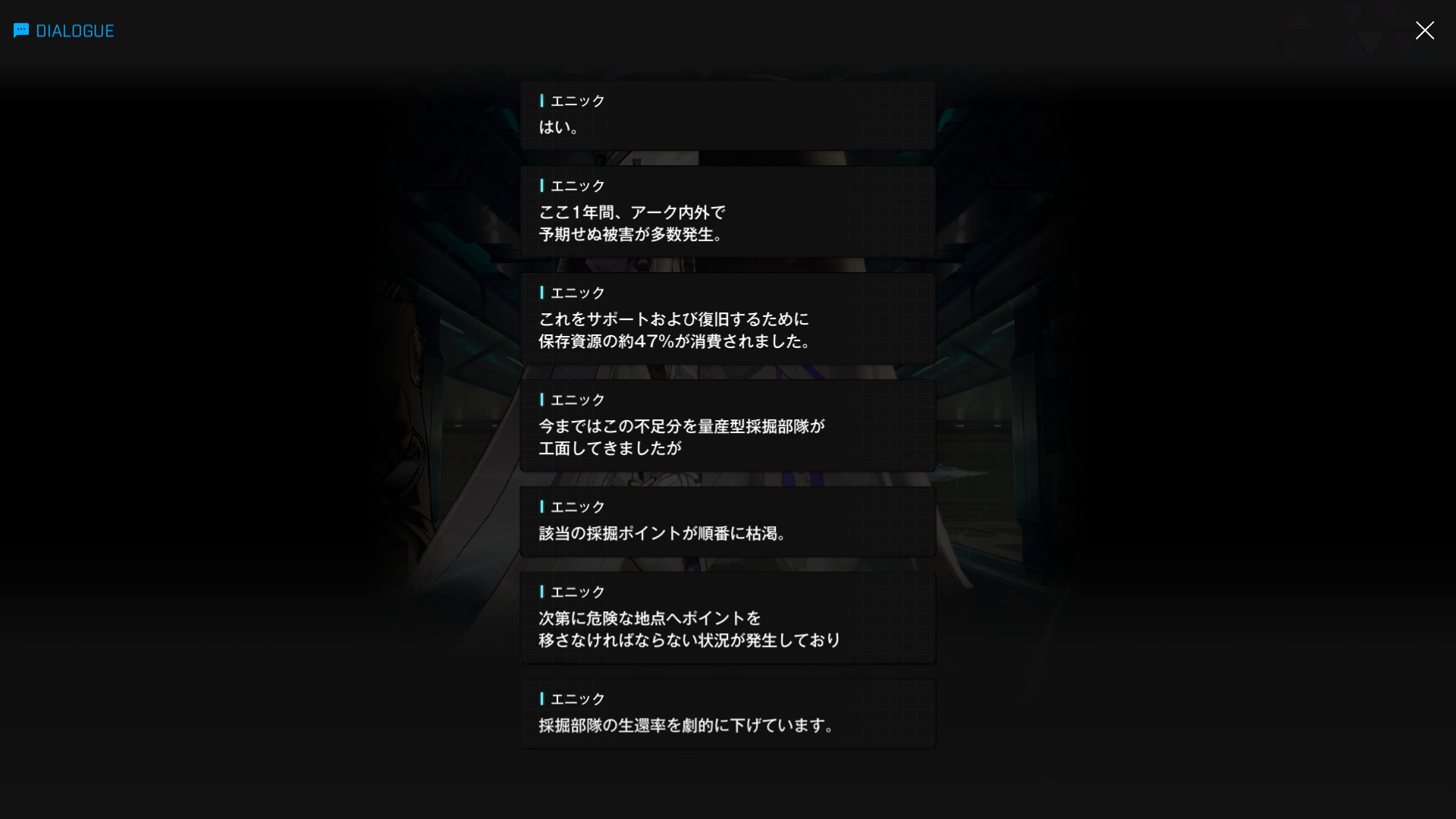
Task: Click エニック name above '次第に危険な地点' line
Action: pos(578,591)
